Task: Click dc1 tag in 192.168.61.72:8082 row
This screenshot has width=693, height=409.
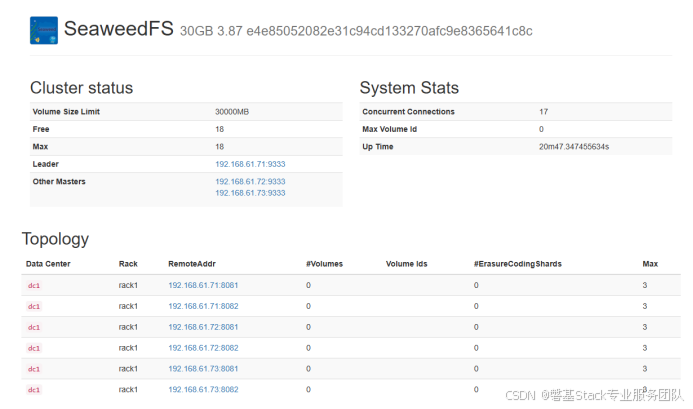Action: pyautogui.click(x=34, y=348)
